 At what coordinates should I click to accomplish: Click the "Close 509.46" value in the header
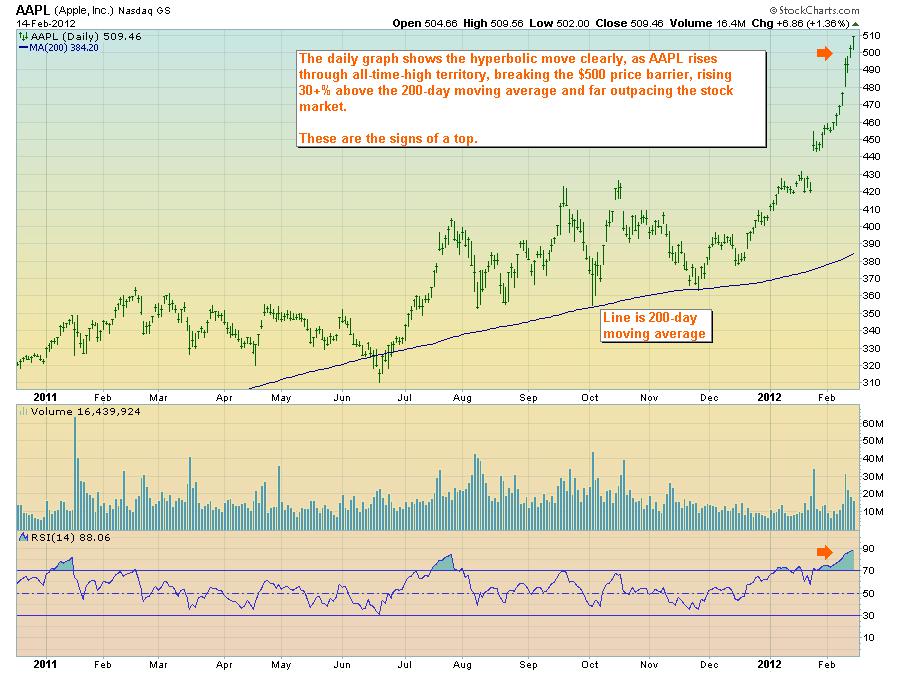pos(629,24)
